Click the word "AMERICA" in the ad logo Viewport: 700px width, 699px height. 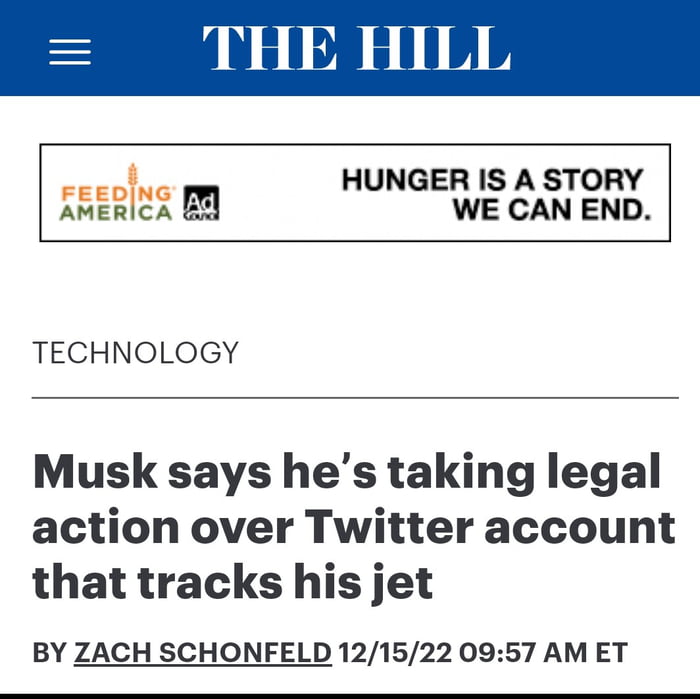pos(116,212)
